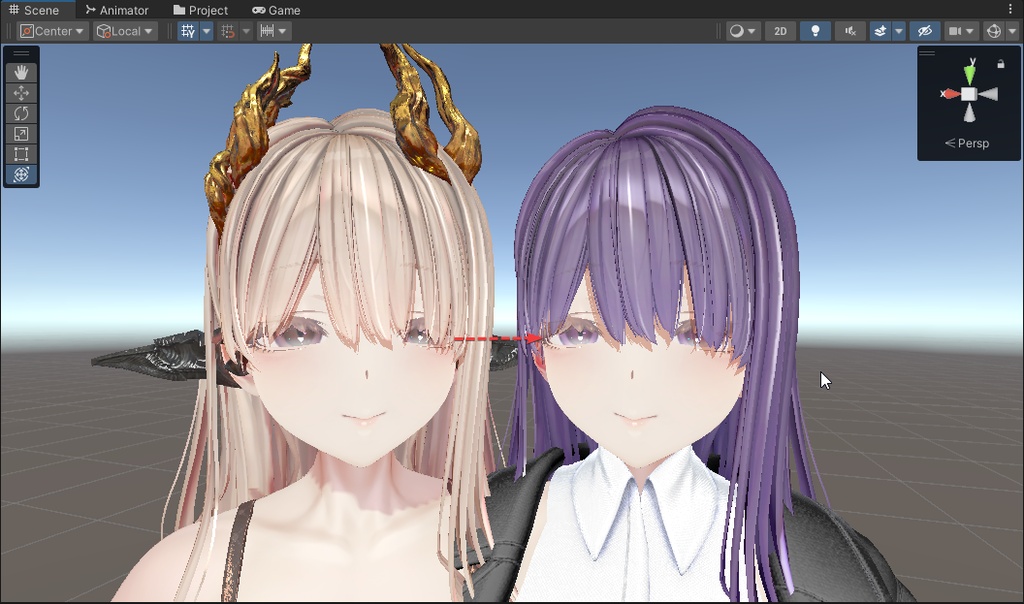The height and width of the screenshot is (604, 1024).
Task: Toggle scene lighting bulb button
Action: click(x=815, y=31)
